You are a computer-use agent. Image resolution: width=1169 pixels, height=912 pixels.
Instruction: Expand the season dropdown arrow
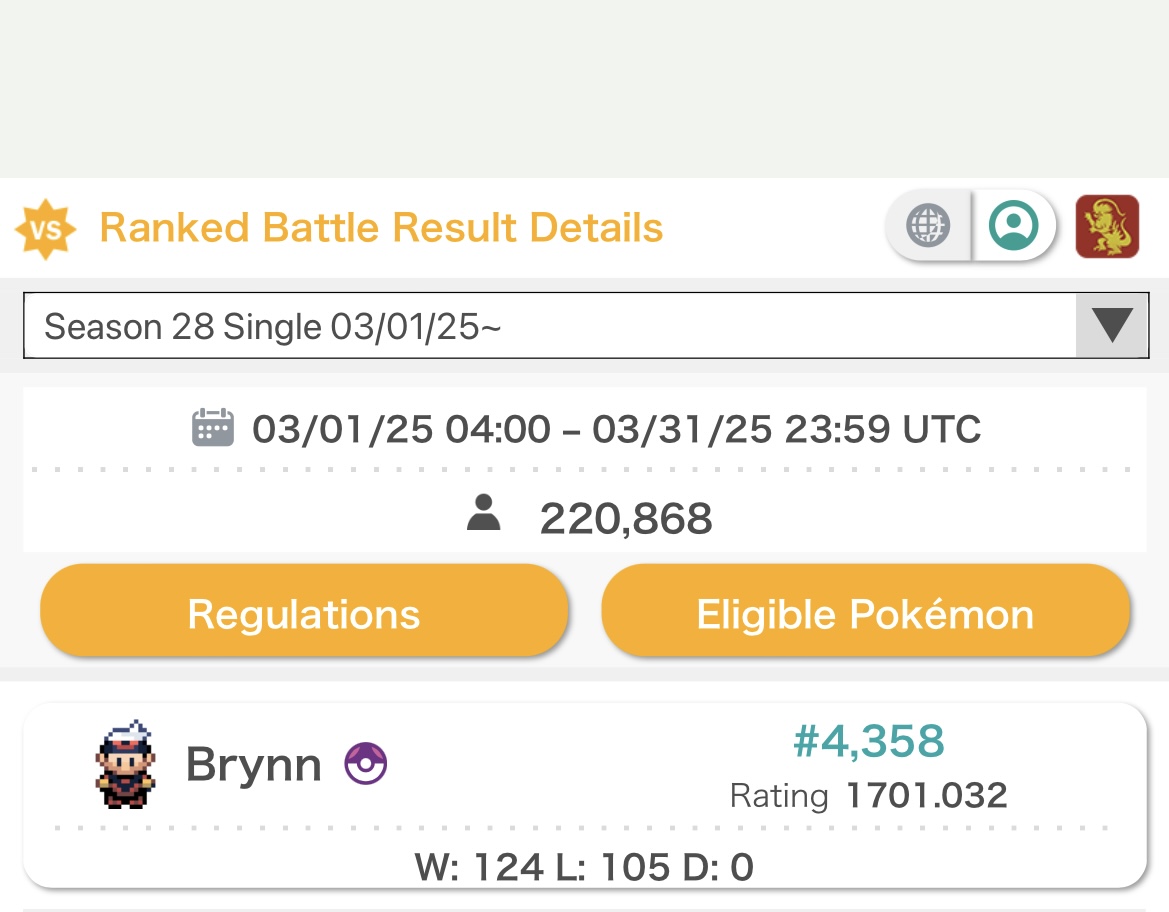(x=1112, y=325)
